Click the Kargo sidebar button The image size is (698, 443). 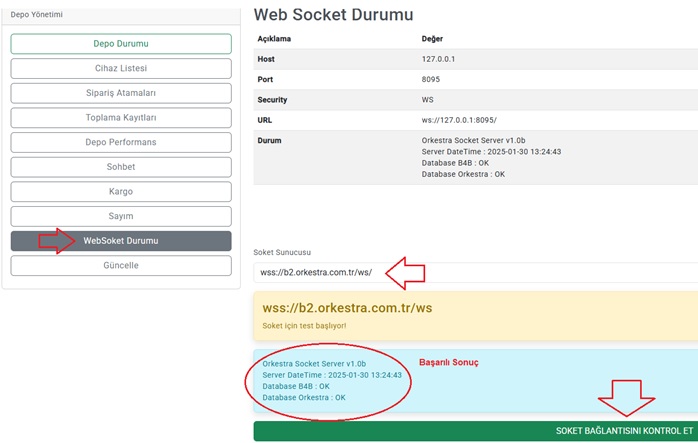[121, 191]
